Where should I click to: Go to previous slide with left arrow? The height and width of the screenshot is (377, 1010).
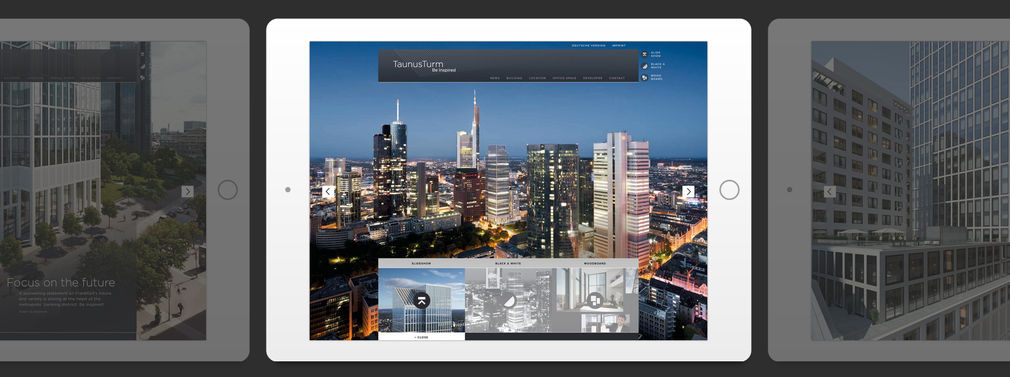328,191
